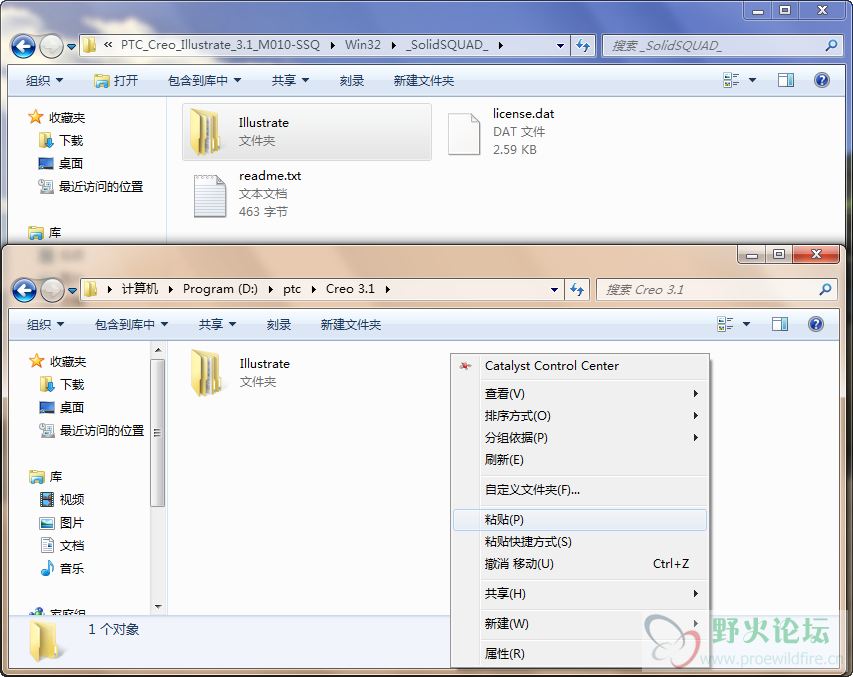Expand 共享 dropdown in Creo 3.1 window
Screen dimensions: 853x677
(x=218, y=324)
